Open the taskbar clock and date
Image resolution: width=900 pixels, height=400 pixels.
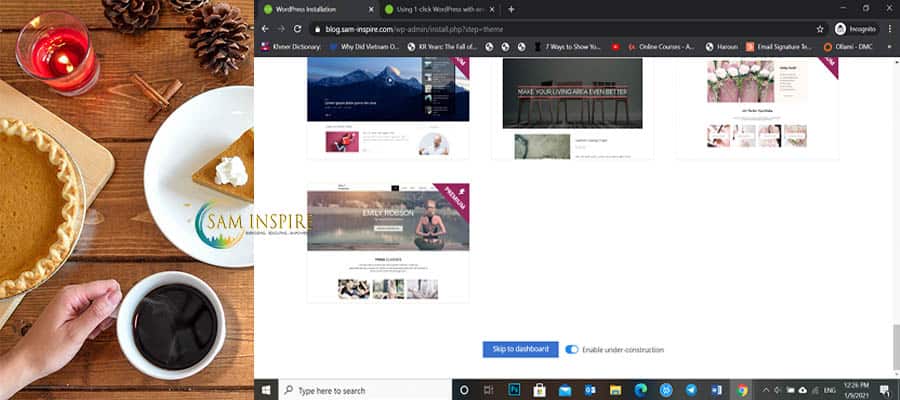(x=856, y=390)
